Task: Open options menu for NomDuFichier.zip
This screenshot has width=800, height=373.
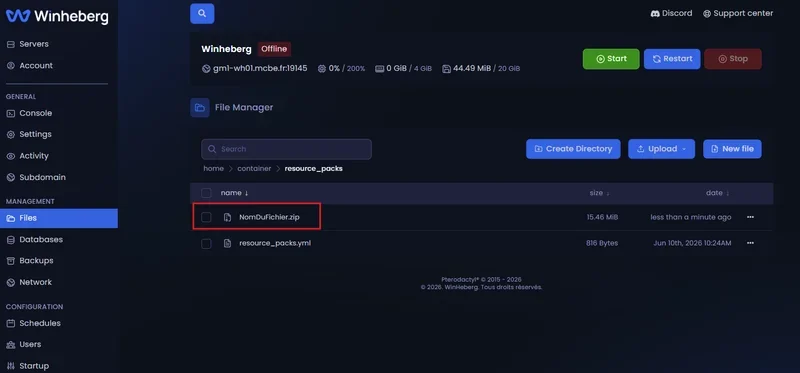Action: pos(750,217)
